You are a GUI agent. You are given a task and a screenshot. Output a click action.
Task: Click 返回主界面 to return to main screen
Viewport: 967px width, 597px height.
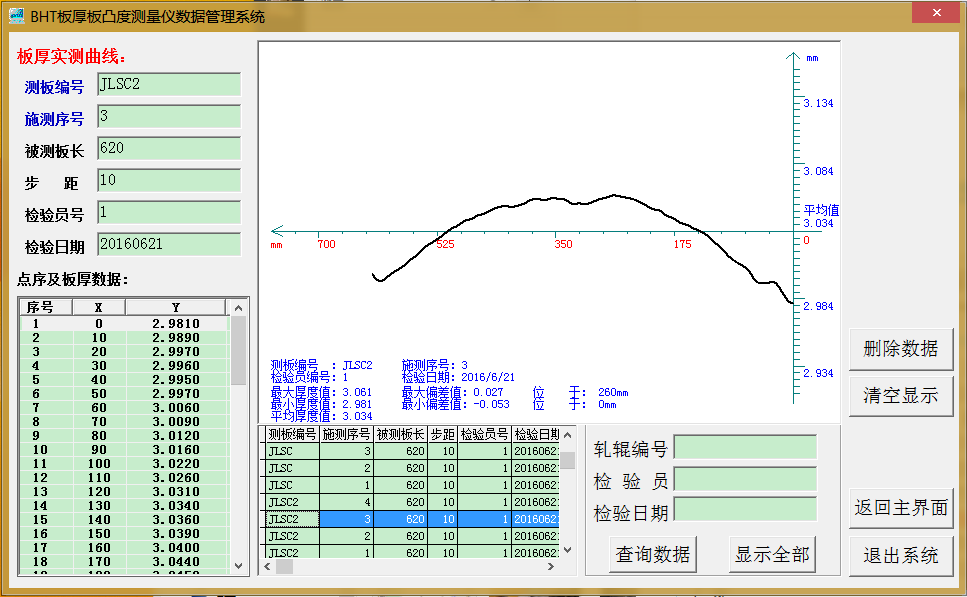pyautogui.click(x=900, y=508)
